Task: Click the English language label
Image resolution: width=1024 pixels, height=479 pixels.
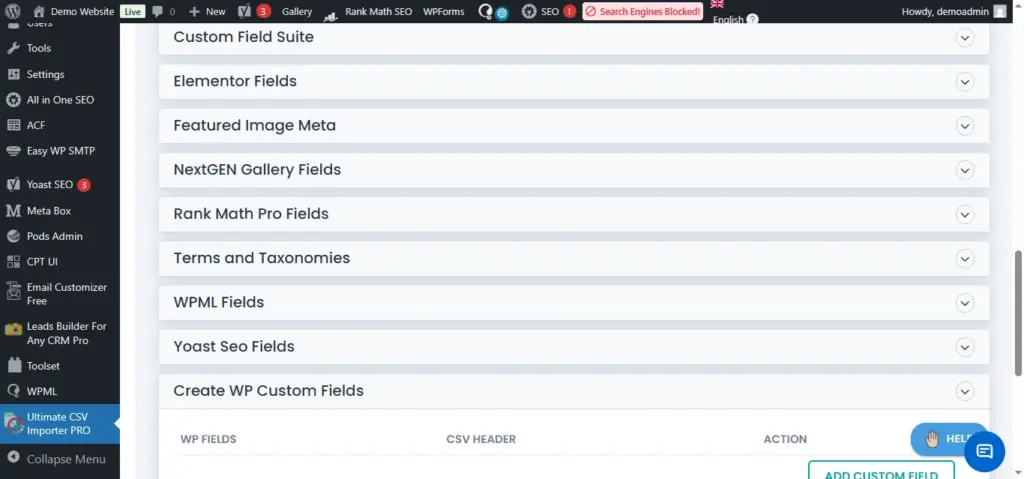Action: point(728,19)
